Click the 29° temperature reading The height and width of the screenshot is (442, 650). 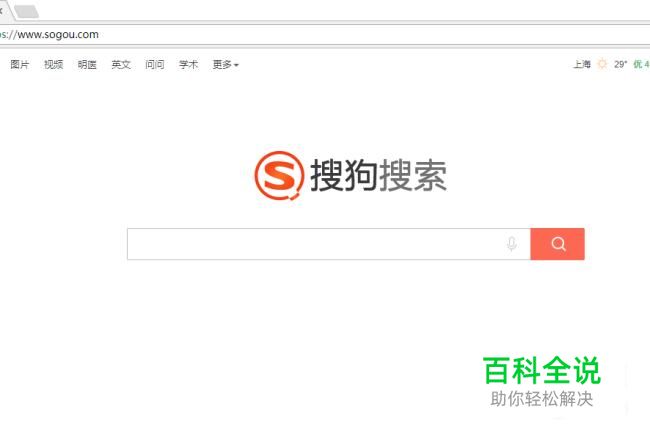pyautogui.click(x=621, y=64)
